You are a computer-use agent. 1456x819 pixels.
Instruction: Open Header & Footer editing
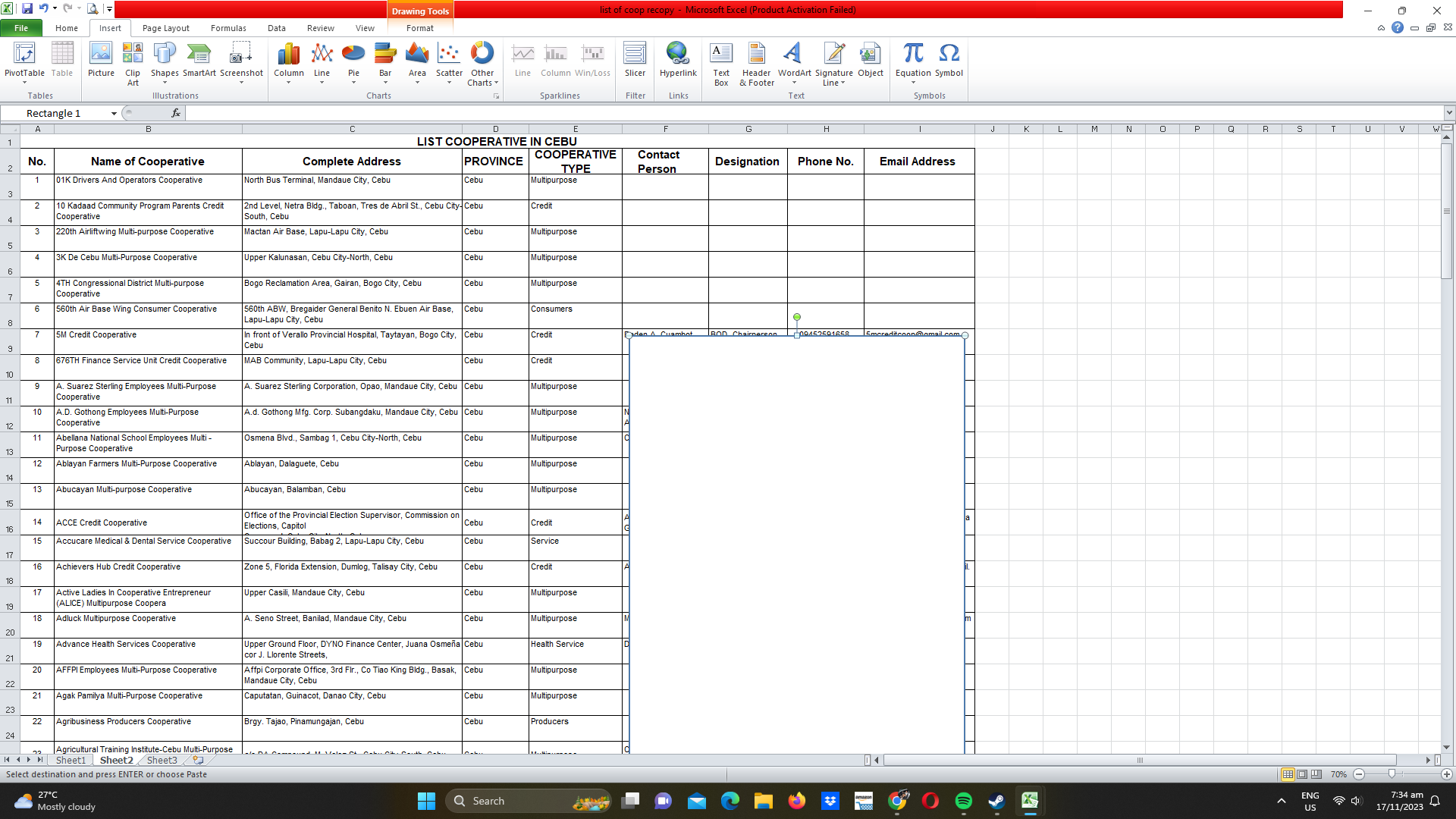click(x=756, y=64)
